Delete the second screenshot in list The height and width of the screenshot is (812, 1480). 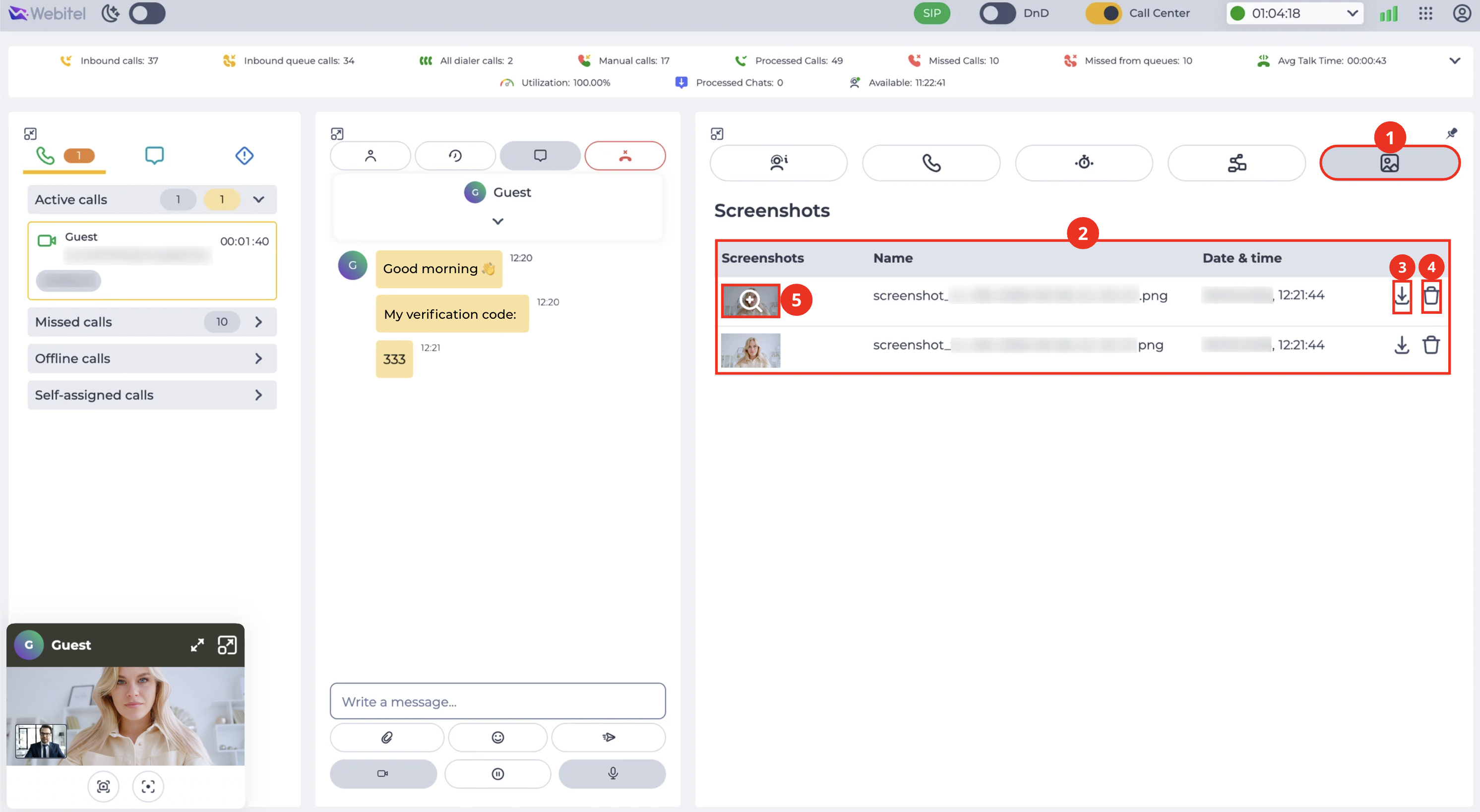[x=1430, y=345]
